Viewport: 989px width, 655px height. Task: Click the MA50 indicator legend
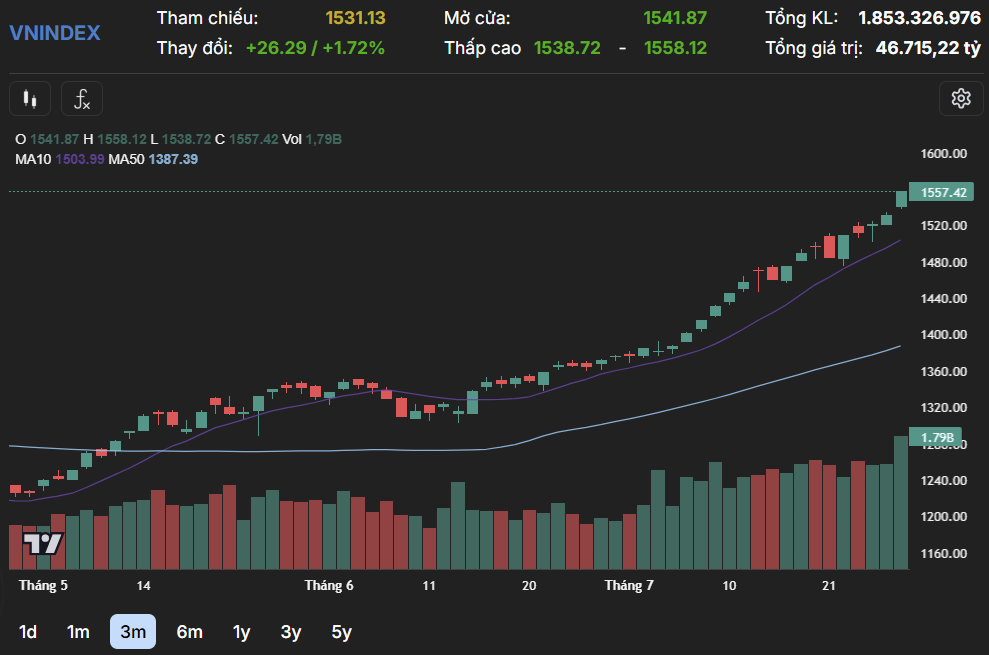[x=153, y=159]
